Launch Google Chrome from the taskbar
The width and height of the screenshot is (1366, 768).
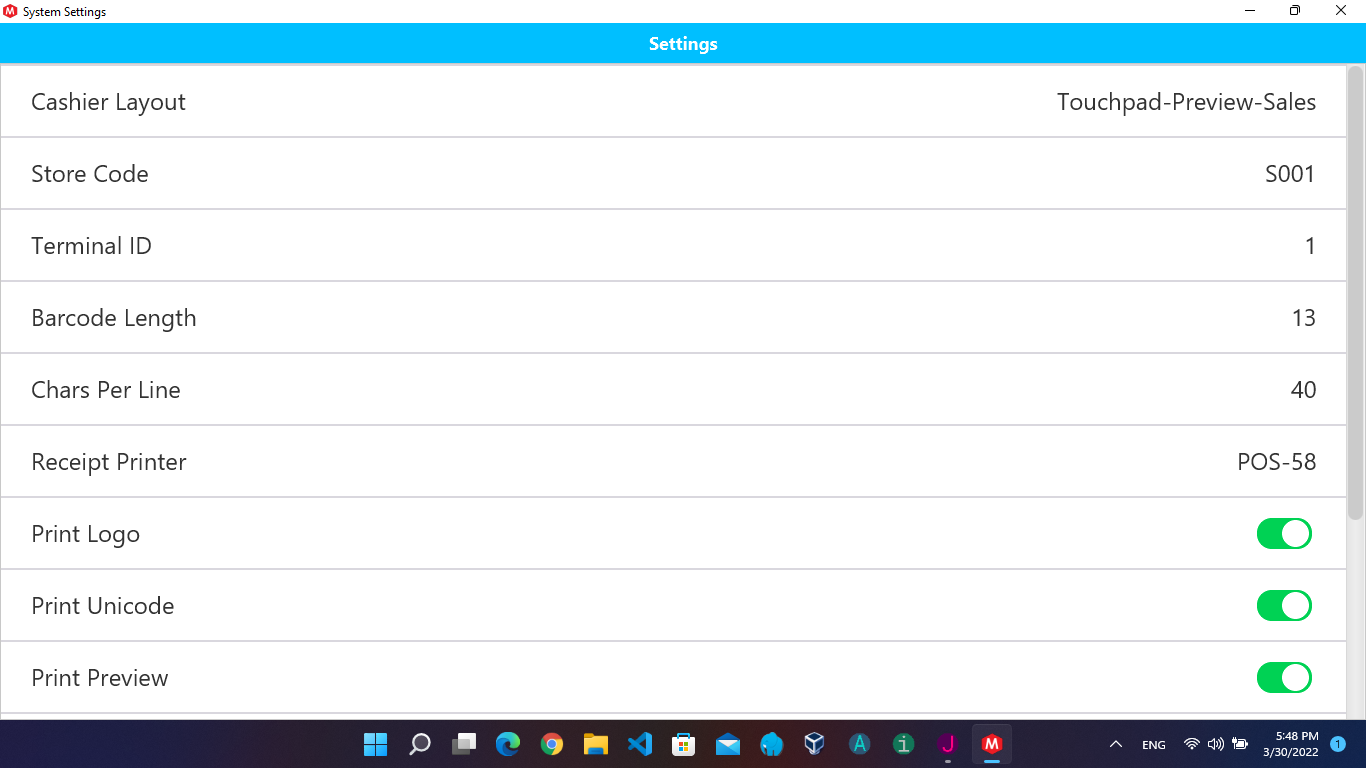click(552, 744)
